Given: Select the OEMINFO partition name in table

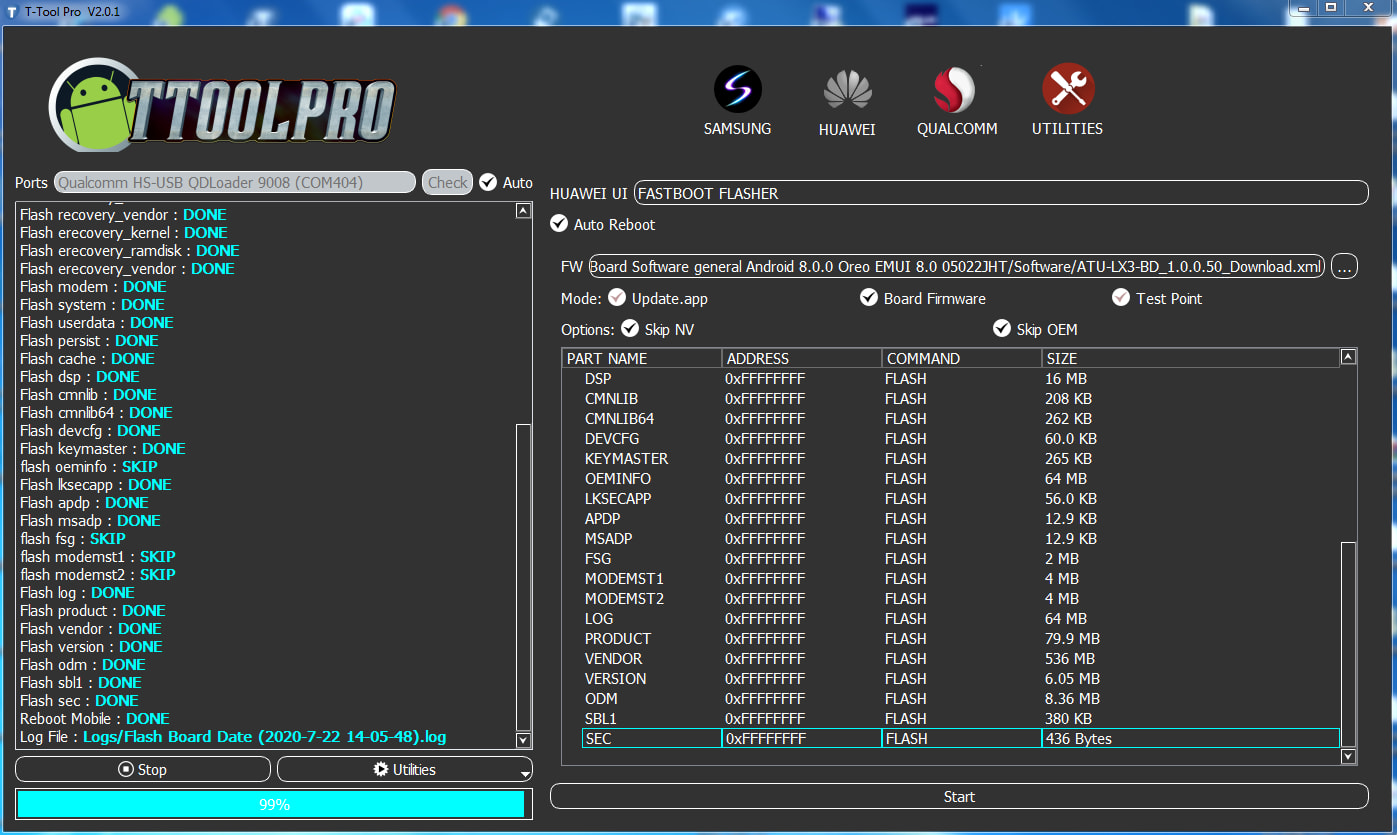Looking at the screenshot, I should [x=618, y=479].
